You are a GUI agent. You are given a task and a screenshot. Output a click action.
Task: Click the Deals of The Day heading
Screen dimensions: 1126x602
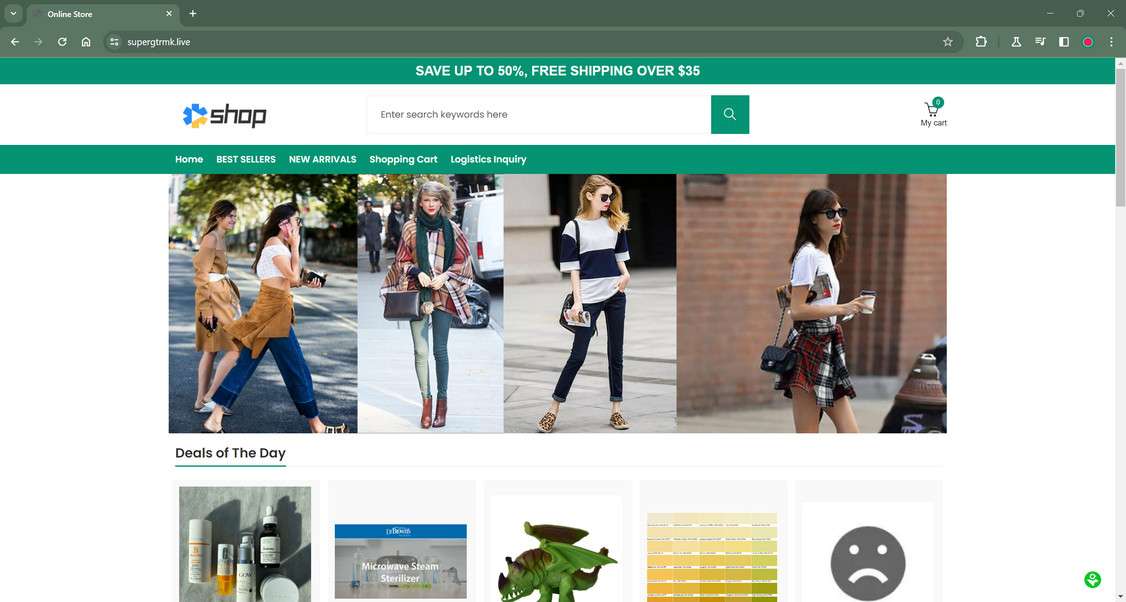(x=231, y=453)
